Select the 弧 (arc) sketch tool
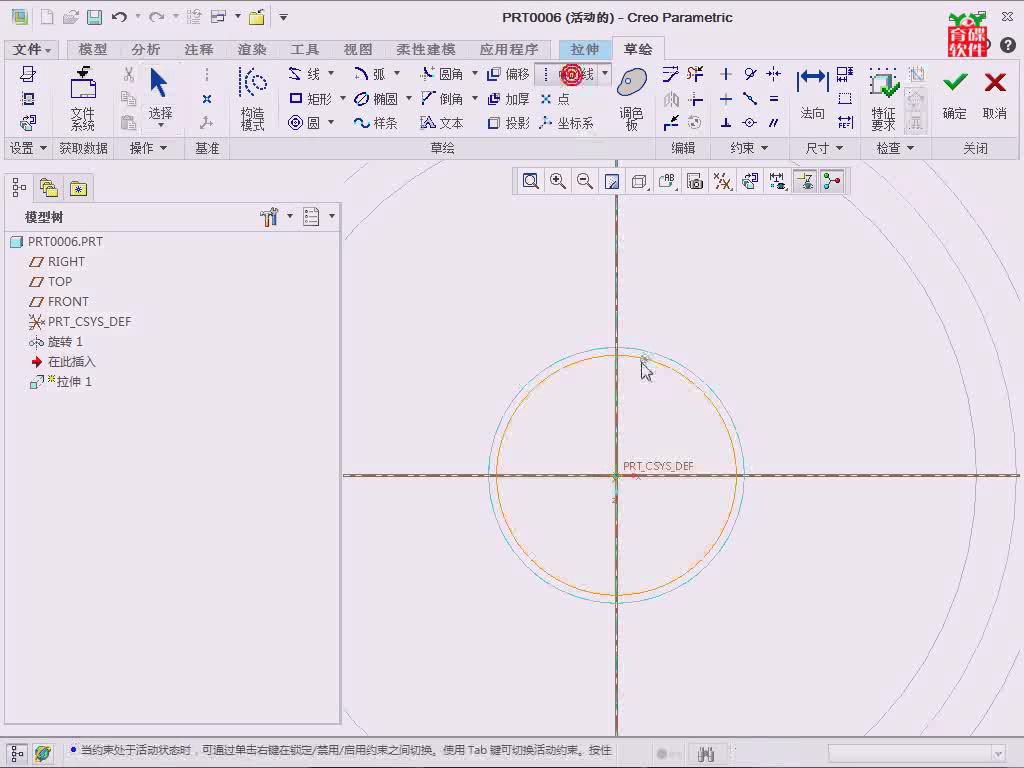The height and width of the screenshot is (768, 1024). coord(370,74)
